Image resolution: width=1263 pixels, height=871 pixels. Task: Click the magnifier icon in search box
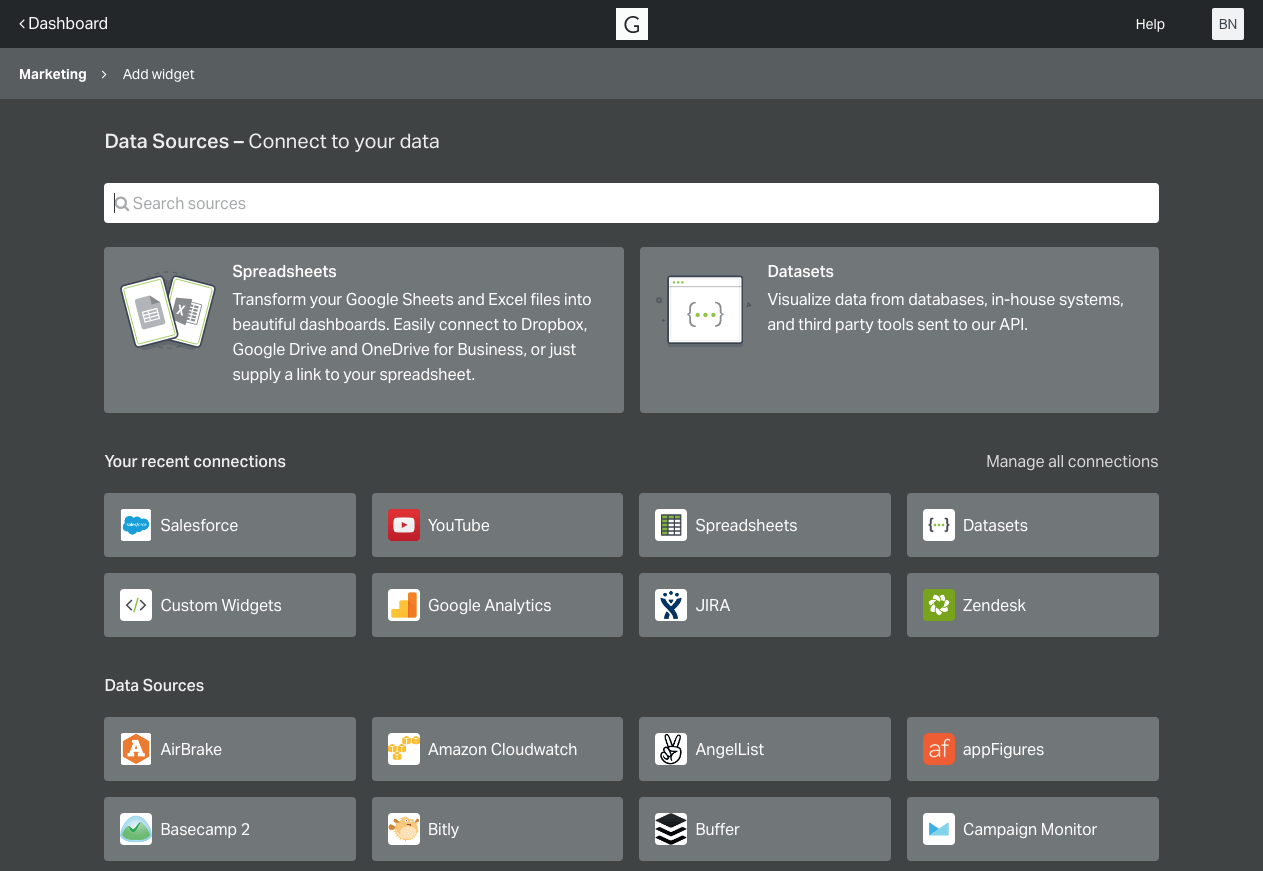[121, 204]
